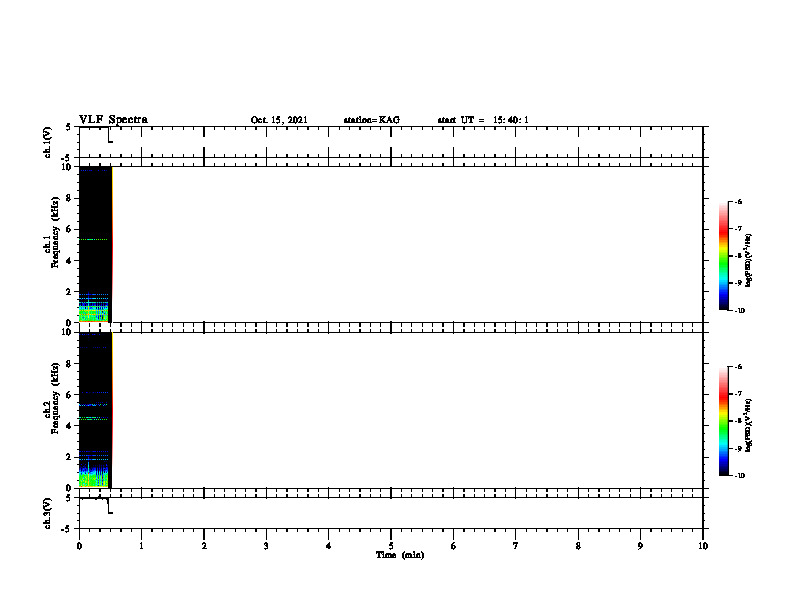
Task: Click the '6' kHz tick label on ch.2 axis
Action: click(x=69, y=395)
